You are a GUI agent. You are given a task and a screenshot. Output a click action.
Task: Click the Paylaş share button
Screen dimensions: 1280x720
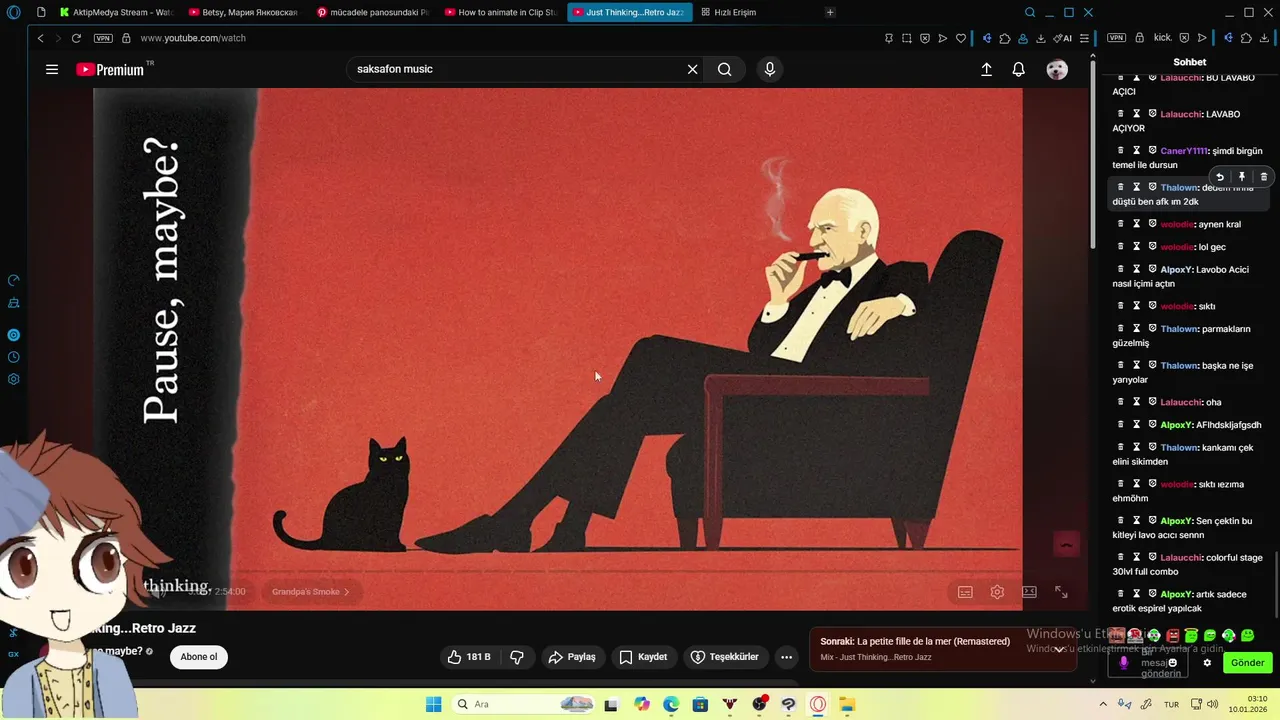(x=572, y=657)
